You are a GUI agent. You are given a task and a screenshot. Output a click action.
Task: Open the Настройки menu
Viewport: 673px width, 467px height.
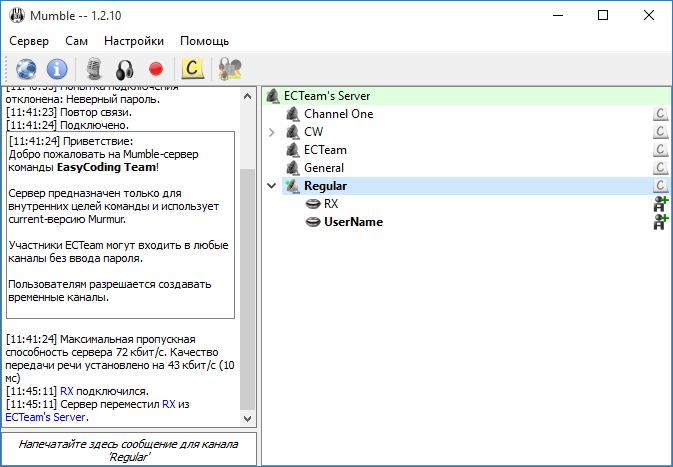click(134, 41)
